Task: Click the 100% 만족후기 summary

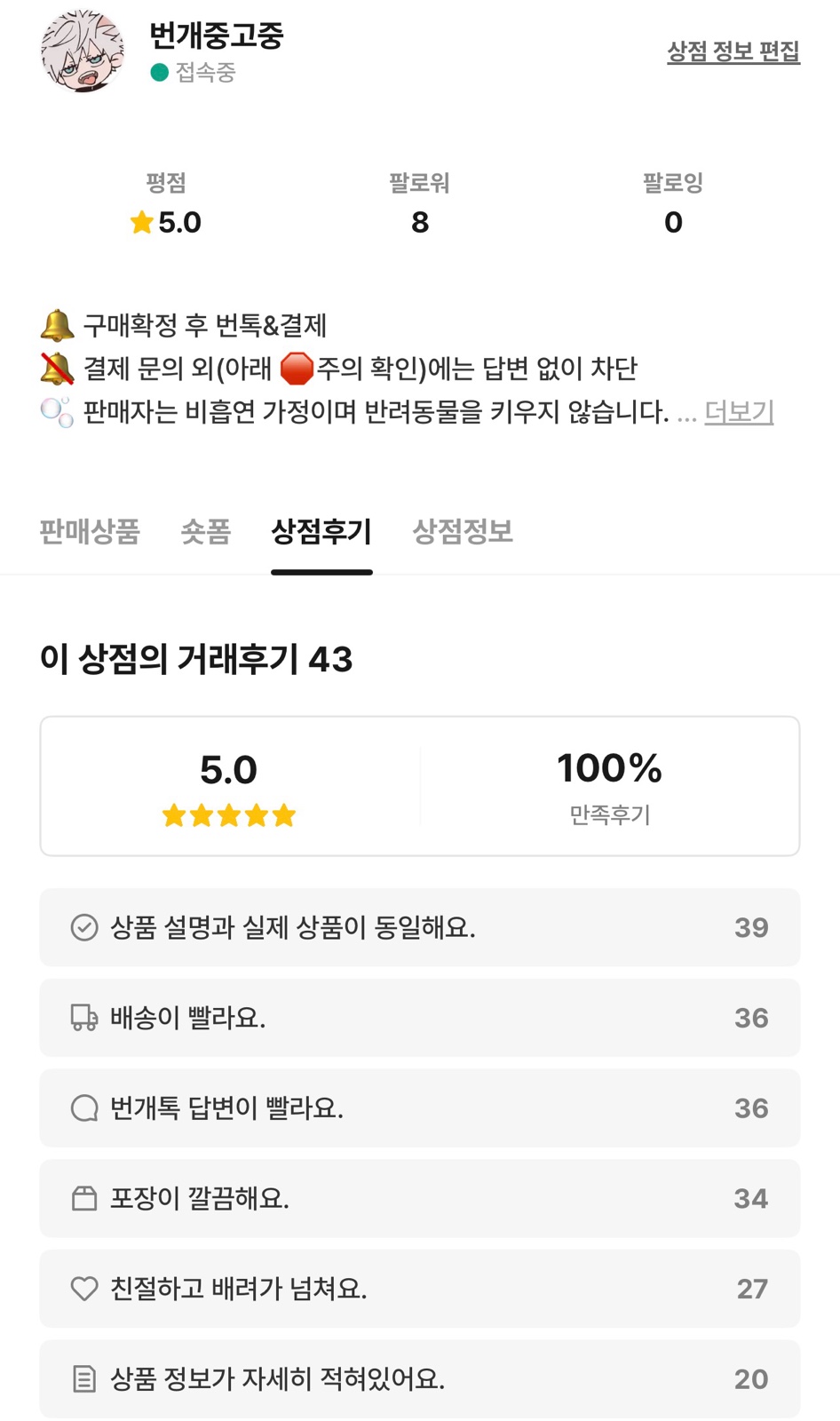Action: tap(610, 786)
